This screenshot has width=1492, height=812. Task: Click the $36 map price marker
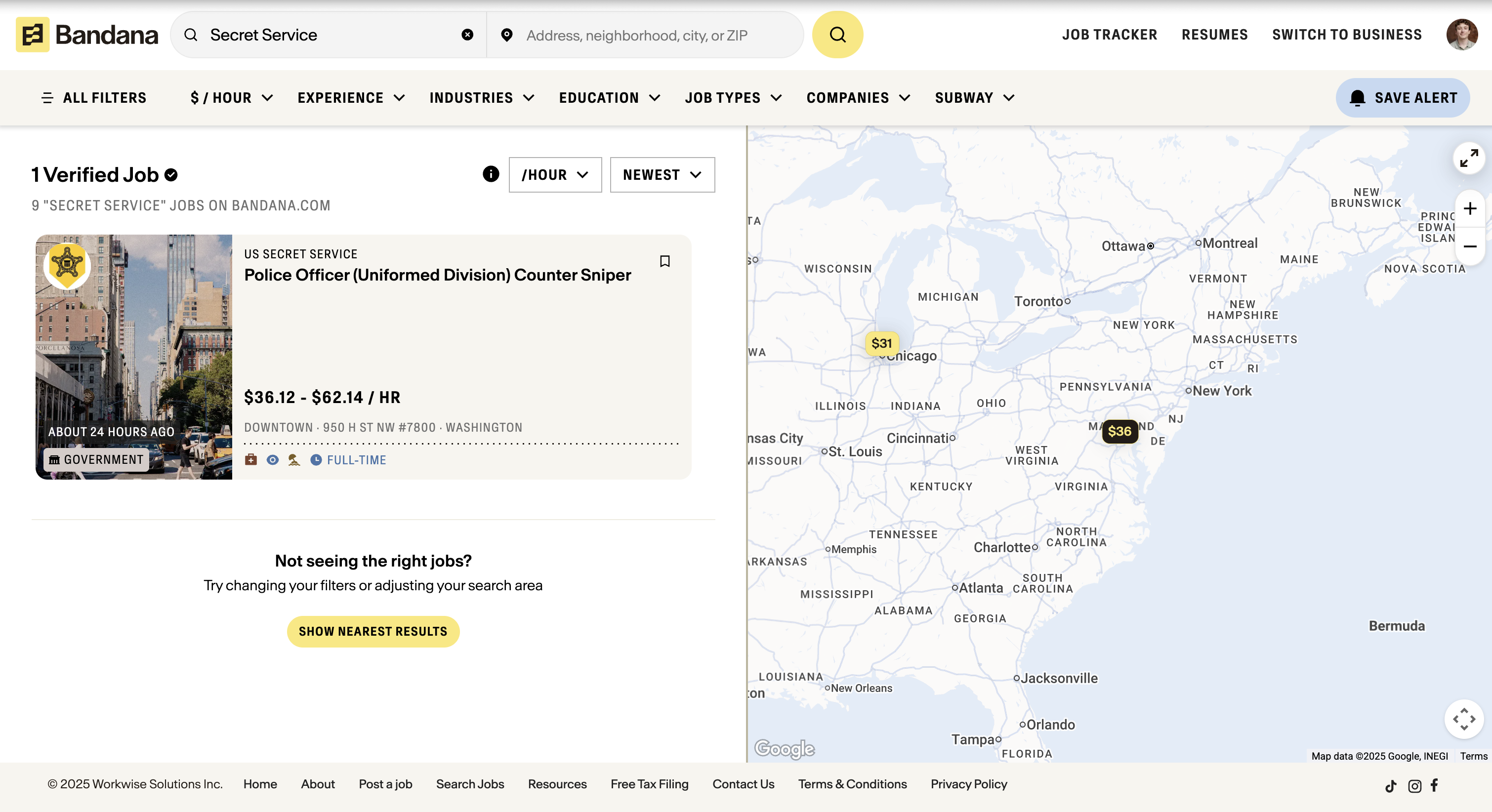1119,431
